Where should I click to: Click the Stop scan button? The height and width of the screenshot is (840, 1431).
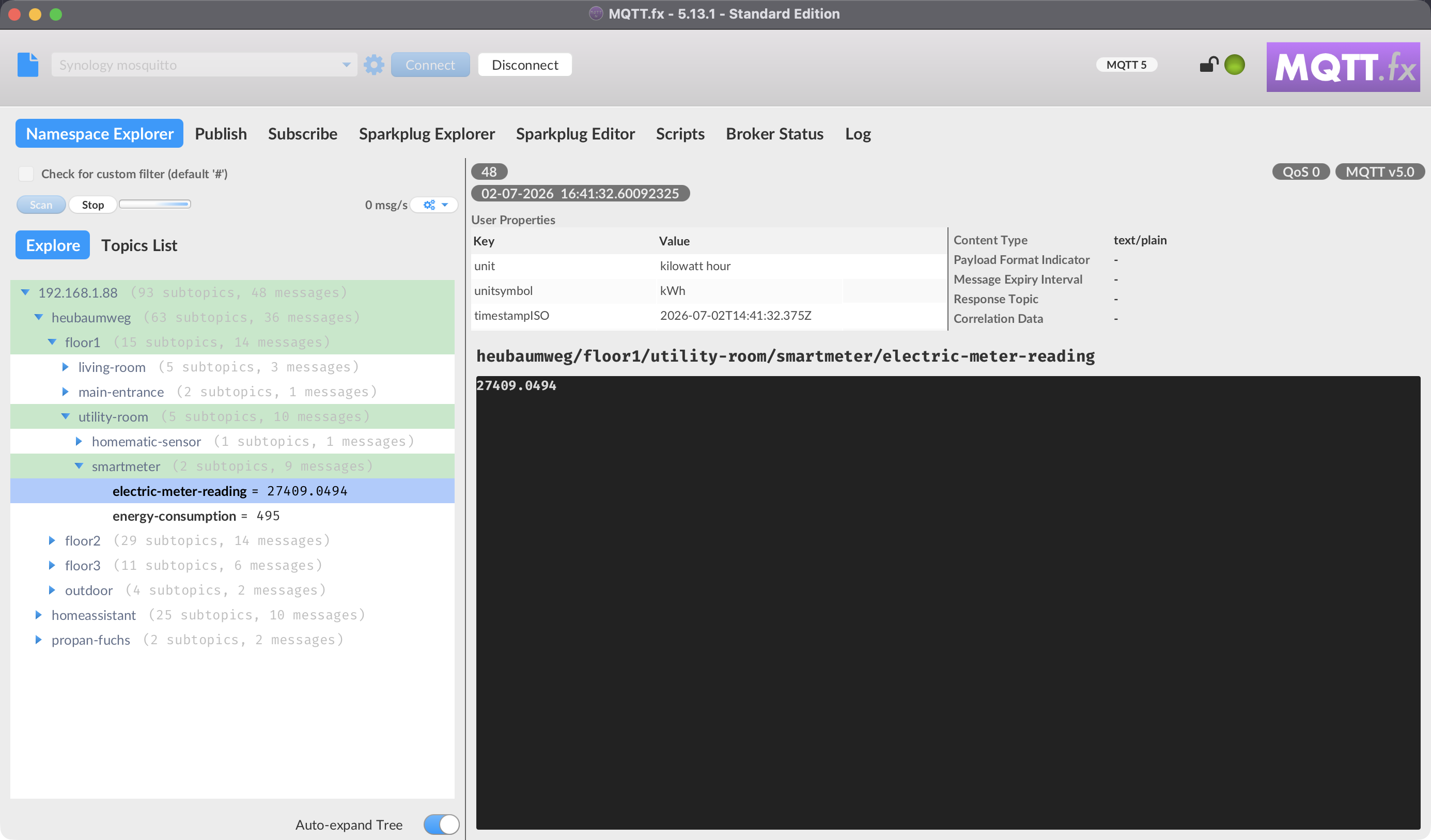coord(92,205)
